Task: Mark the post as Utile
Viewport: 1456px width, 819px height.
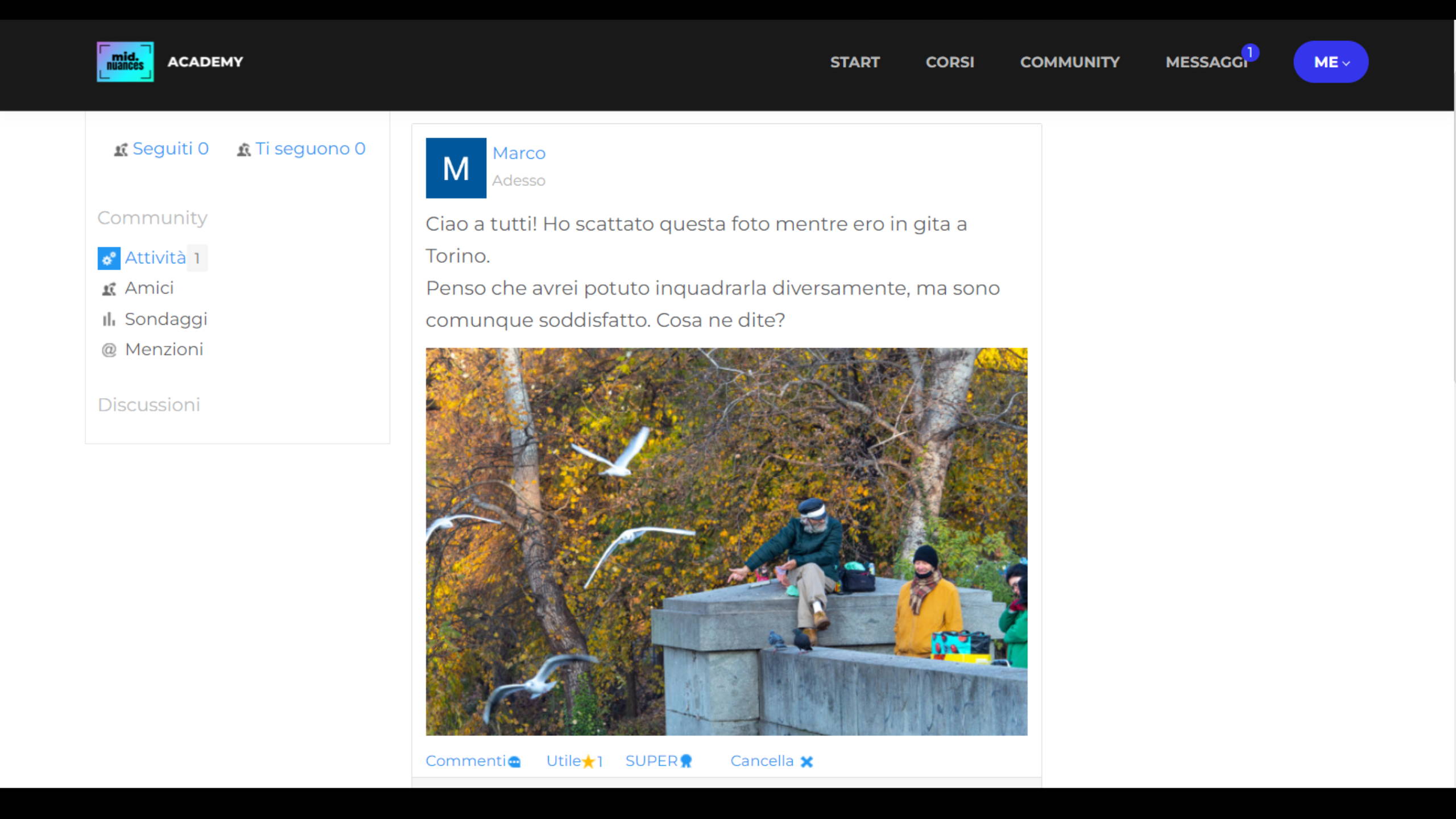Action: pos(564,761)
